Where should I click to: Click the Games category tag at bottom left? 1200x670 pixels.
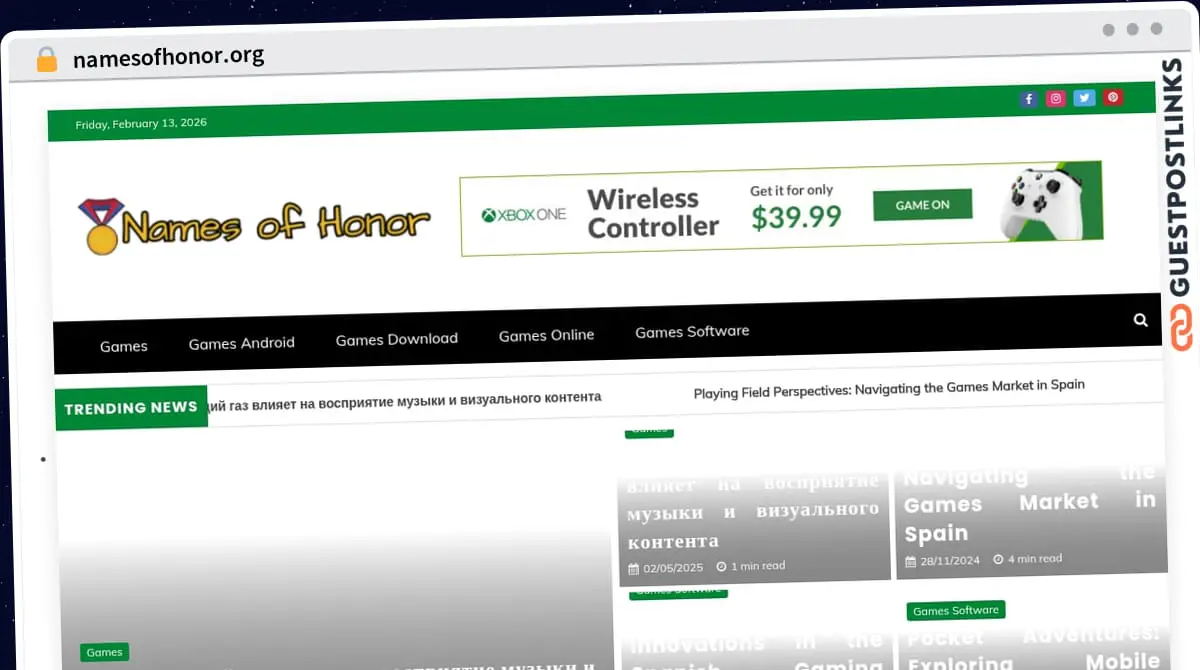104,652
